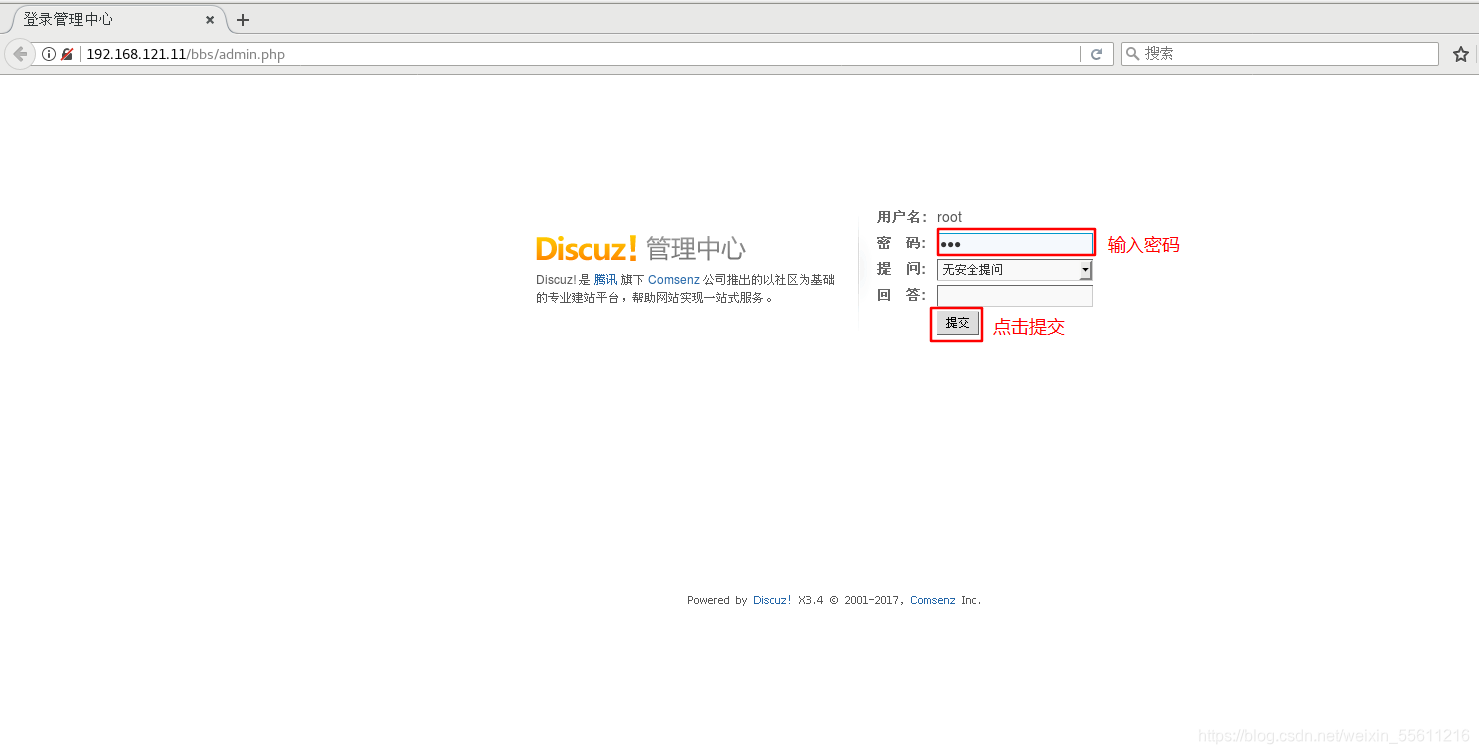1479x754 pixels.
Task: Click the browser back arrow button
Action: tap(19, 54)
